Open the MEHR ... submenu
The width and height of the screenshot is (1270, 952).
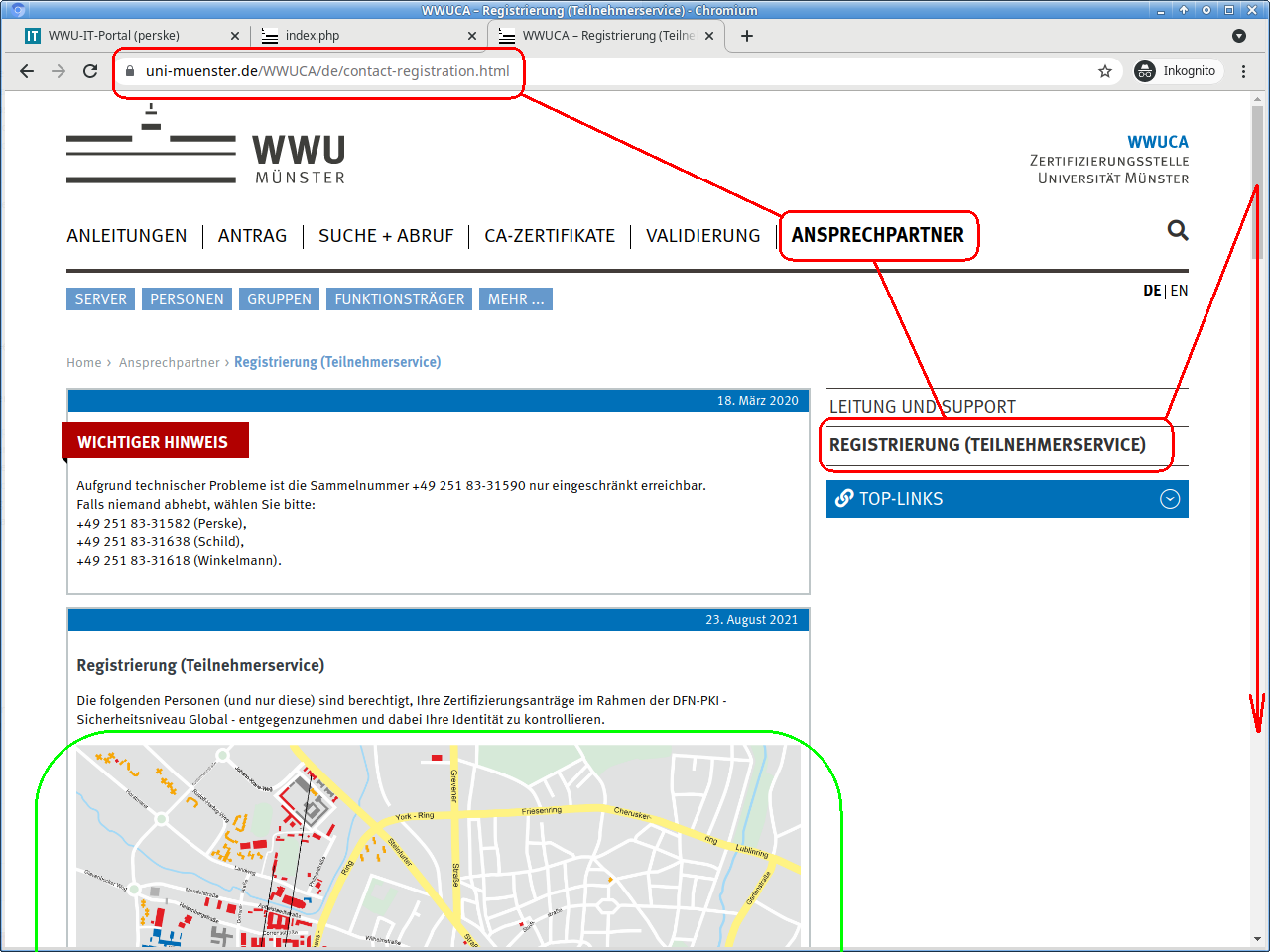[x=516, y=299]
